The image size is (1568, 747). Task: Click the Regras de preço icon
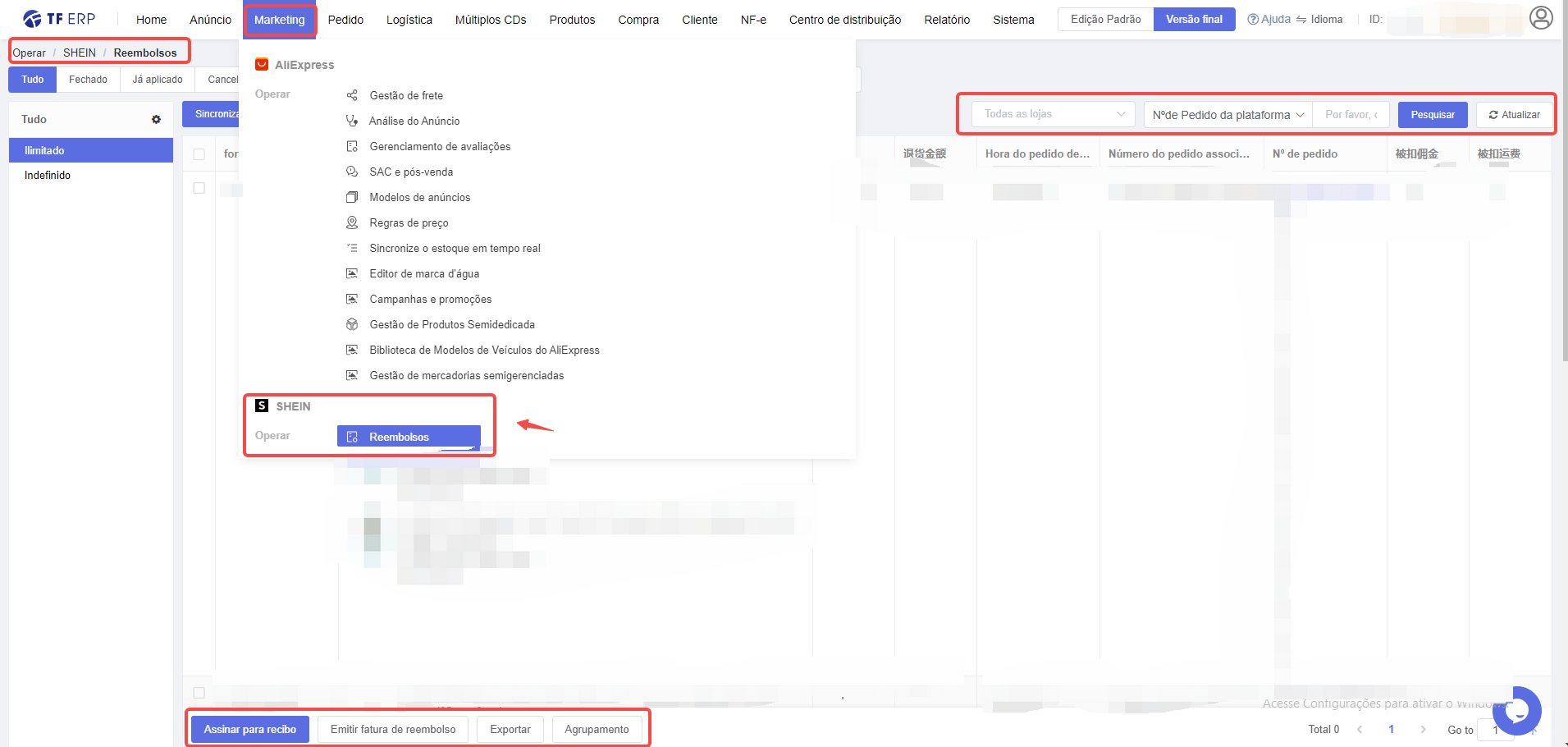pyautogui.click(x=352, y=222)
